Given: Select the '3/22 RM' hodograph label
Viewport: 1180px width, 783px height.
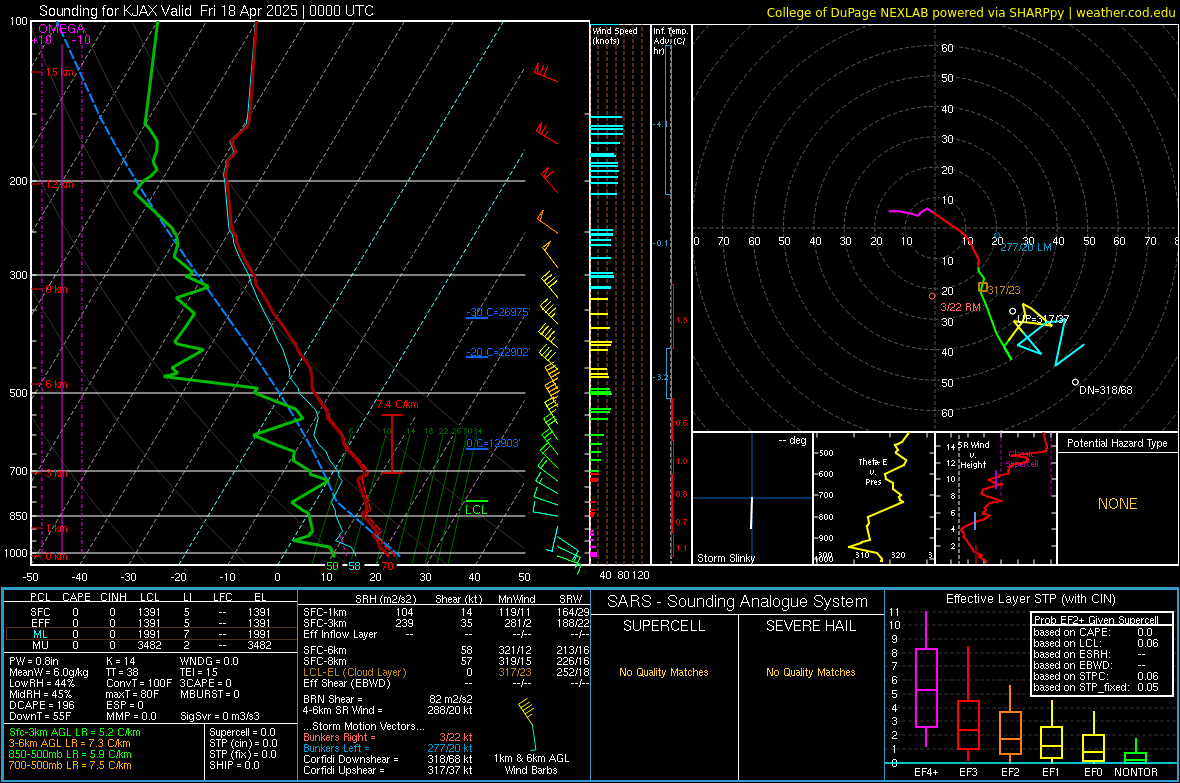Looking at the screenshot, I should (x=960, y=307).
